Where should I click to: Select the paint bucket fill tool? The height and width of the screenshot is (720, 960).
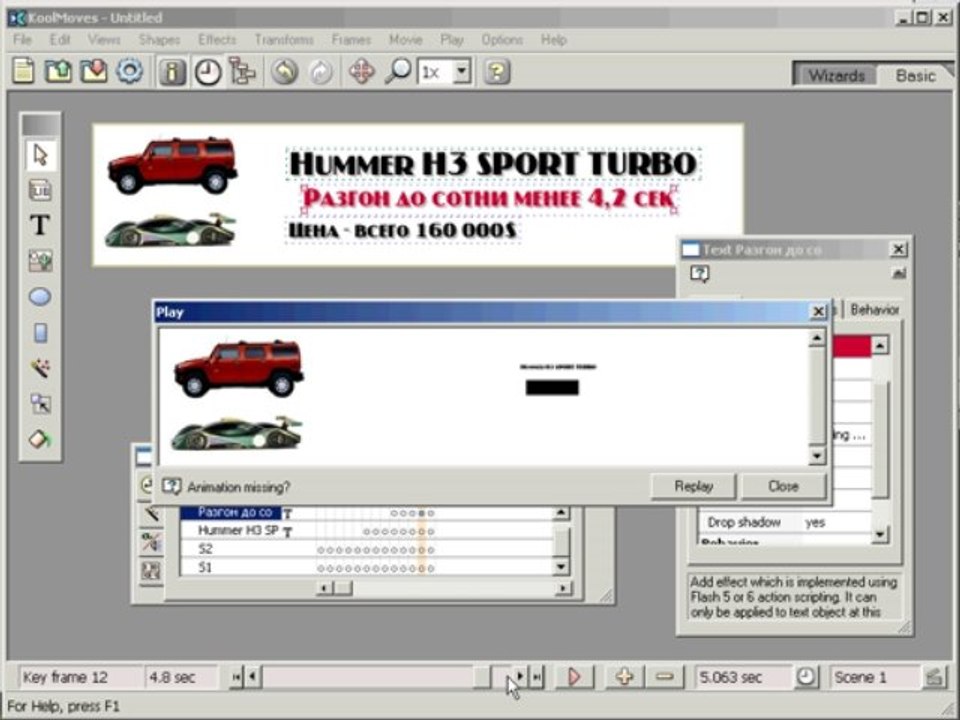point(40,439)
